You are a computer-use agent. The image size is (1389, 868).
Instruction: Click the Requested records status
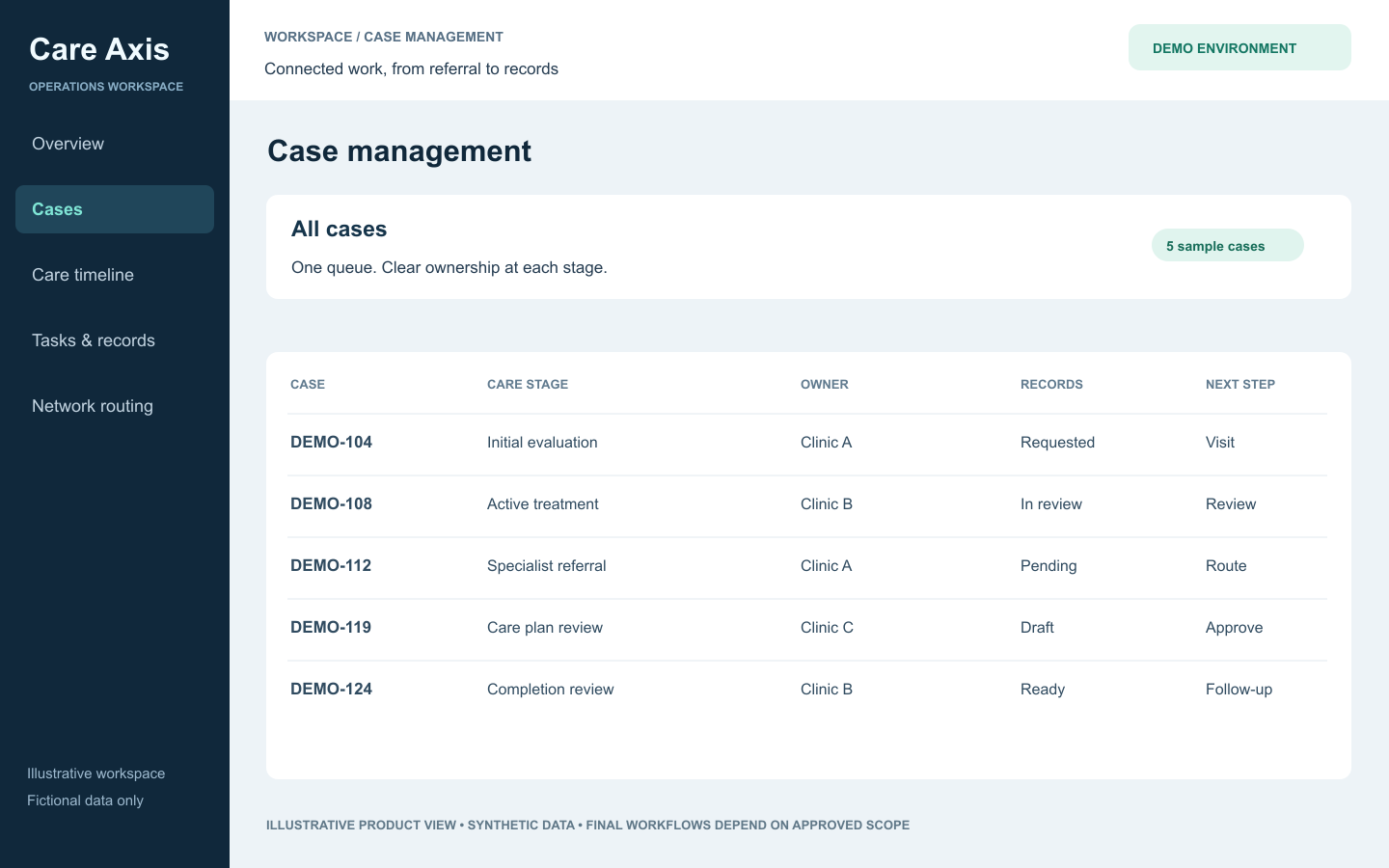click(1057, 442)
